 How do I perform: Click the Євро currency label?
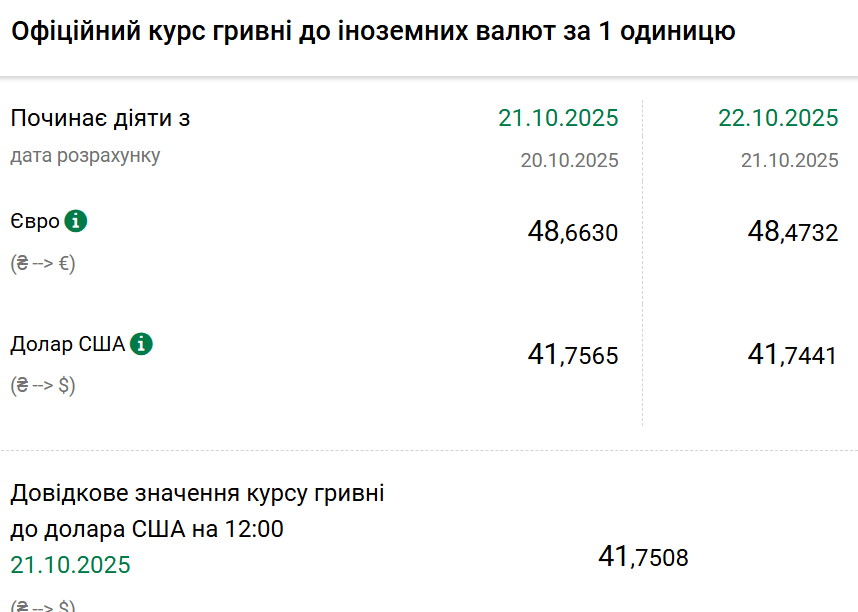(x=35, y=222)
